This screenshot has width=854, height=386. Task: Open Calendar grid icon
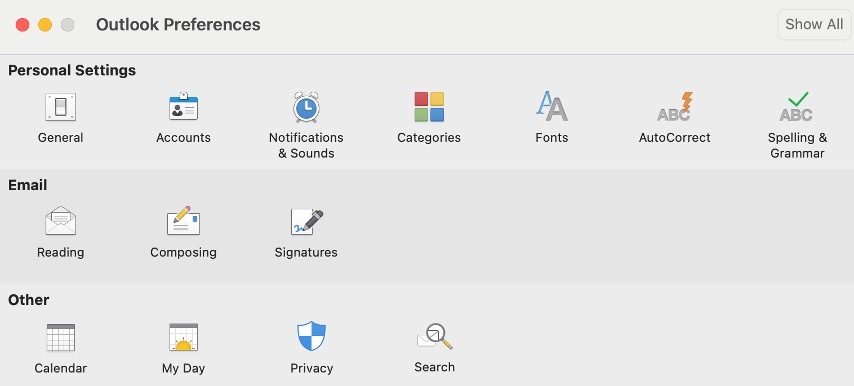click(60, 337)
